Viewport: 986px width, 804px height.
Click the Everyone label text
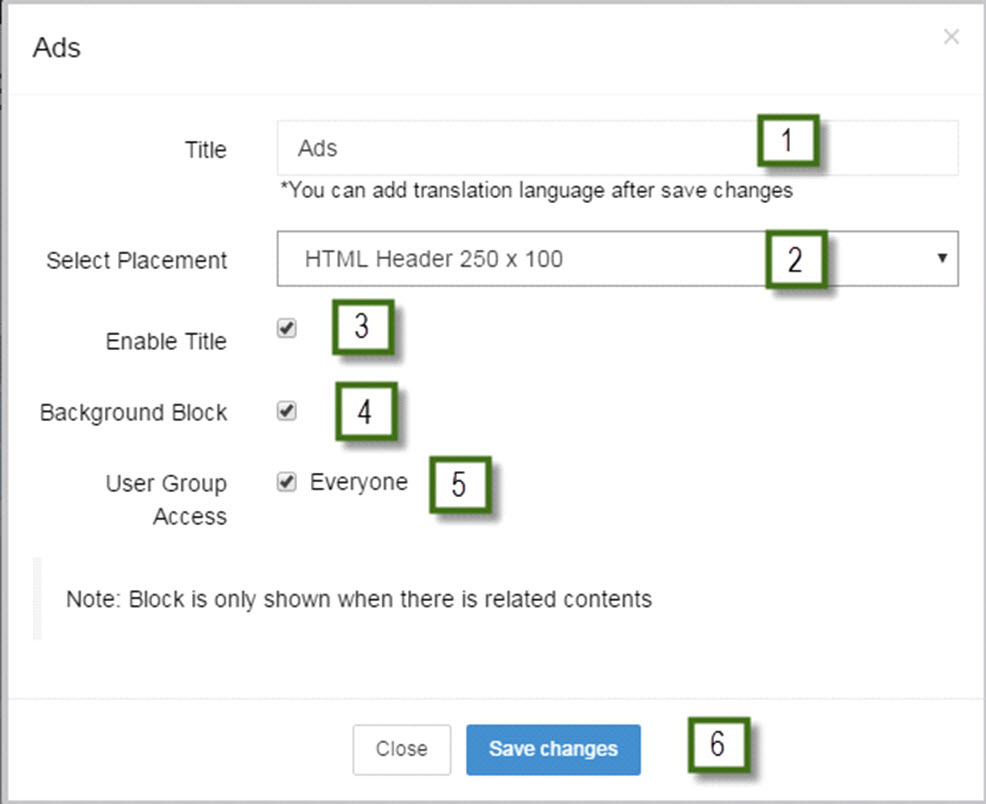click(358, 482)
